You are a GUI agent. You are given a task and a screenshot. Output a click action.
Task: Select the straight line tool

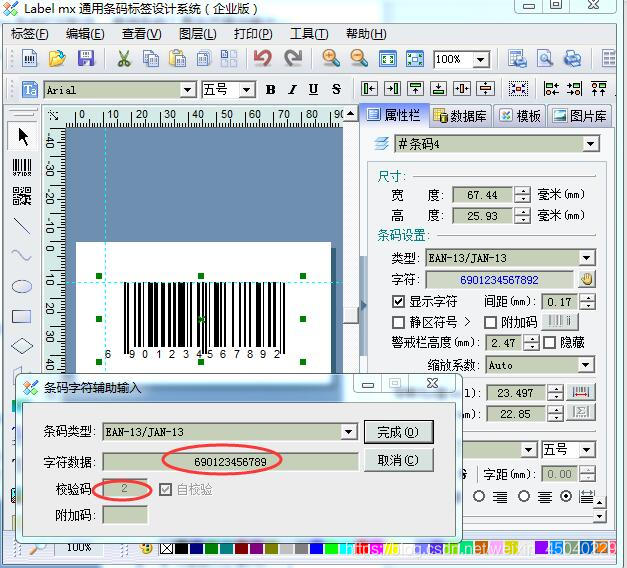pyautogui.click(x=22, y=226)
